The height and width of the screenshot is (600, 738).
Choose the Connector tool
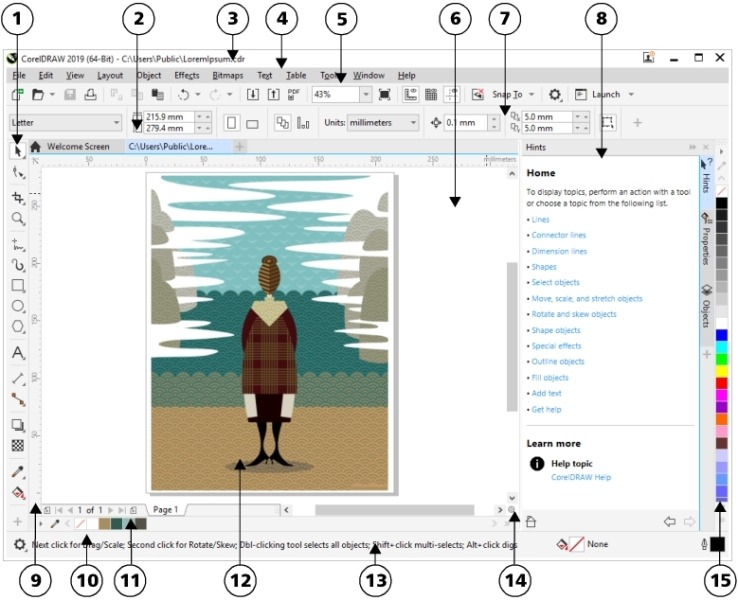point(18,399)
